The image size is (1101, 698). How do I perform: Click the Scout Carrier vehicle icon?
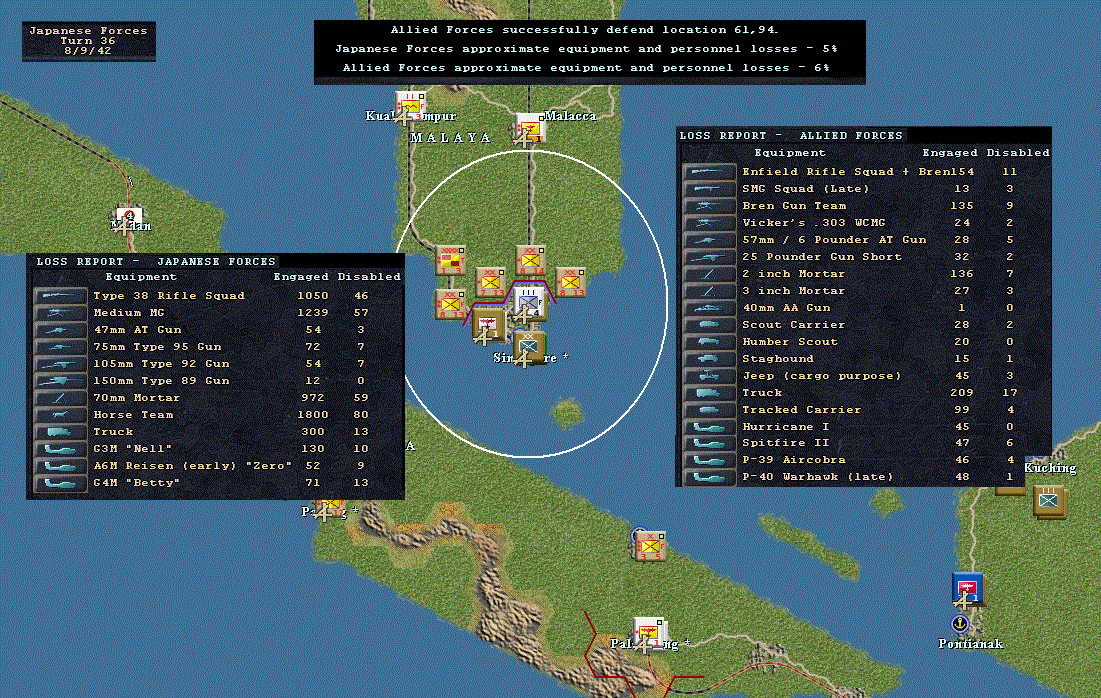click(x=709, y=324)
